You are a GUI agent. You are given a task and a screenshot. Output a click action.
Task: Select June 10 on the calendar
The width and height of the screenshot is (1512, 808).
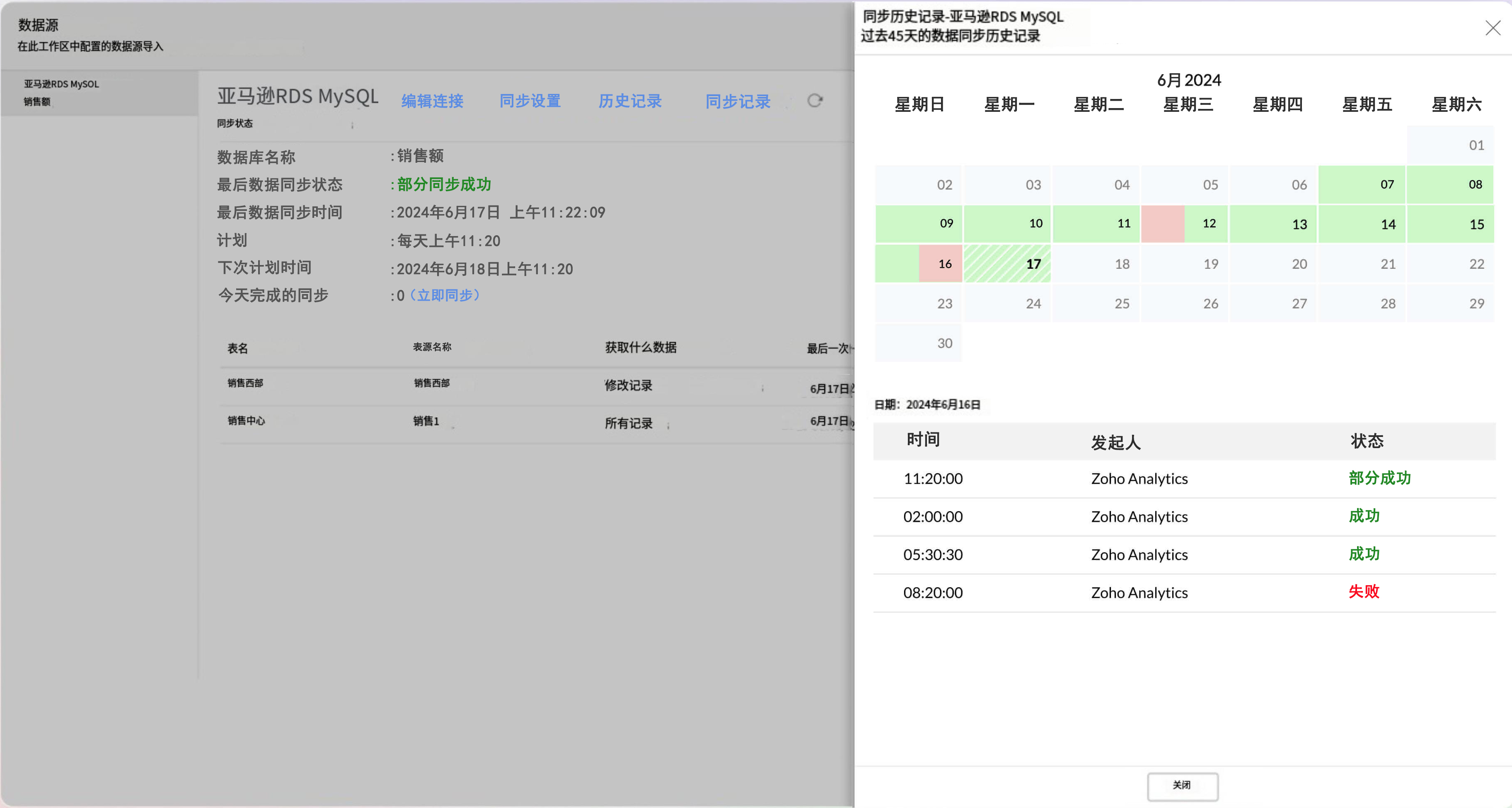(1007, 224)
